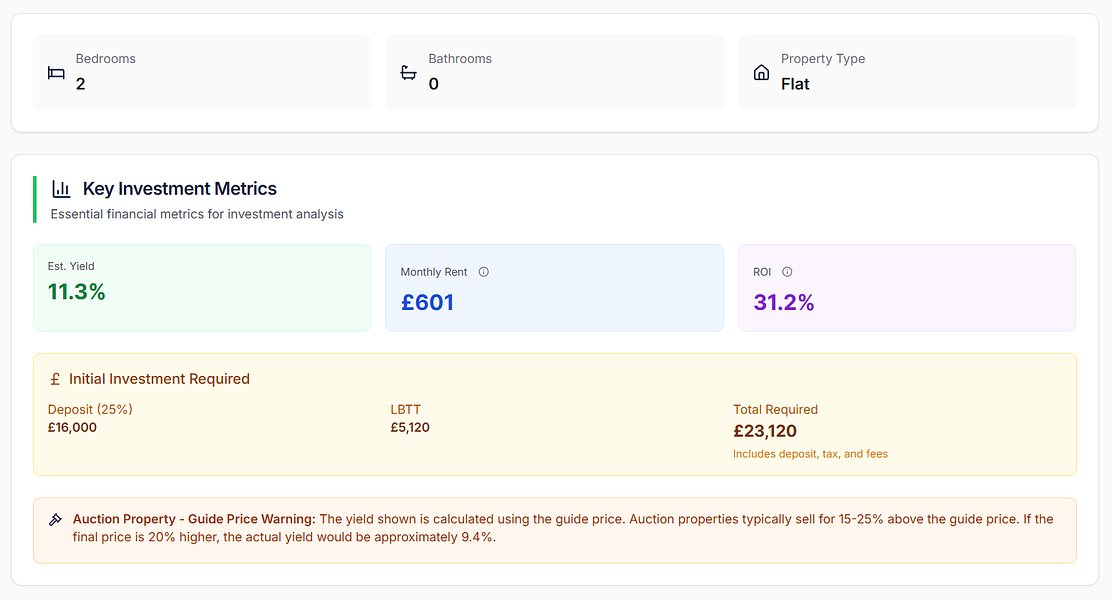The height and width of the screenshot is (600, 1112).
Task: Click the Property Type Flat value
Action: [795, 84]
